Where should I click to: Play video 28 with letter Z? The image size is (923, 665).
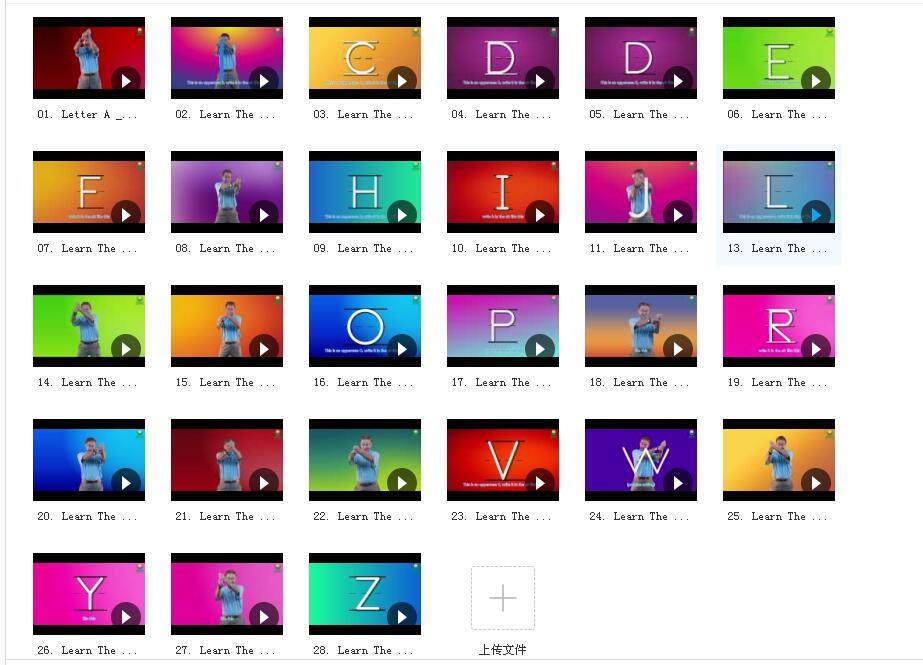coord(402,616)
